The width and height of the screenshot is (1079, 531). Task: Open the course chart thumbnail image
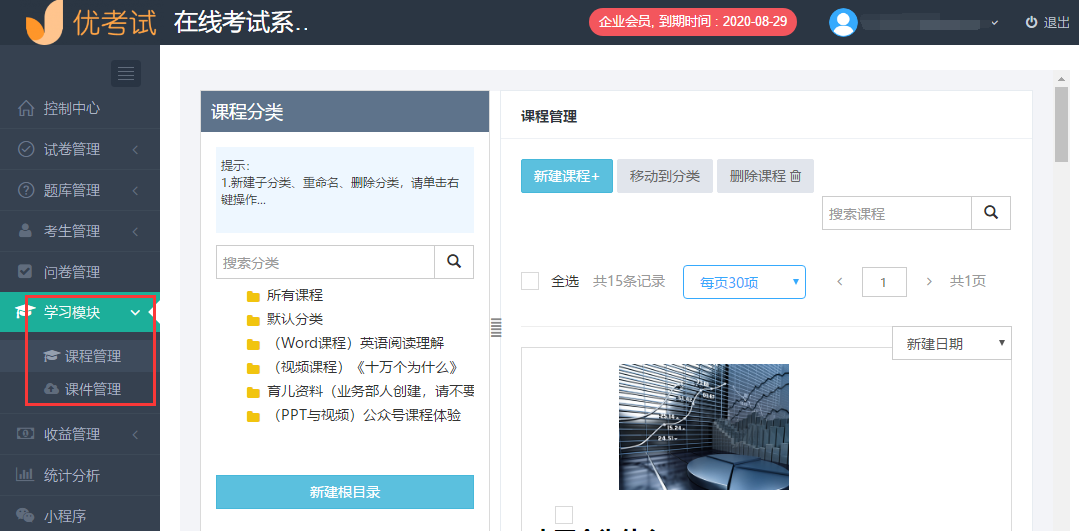pyautogui.click(x=703, y=426)
